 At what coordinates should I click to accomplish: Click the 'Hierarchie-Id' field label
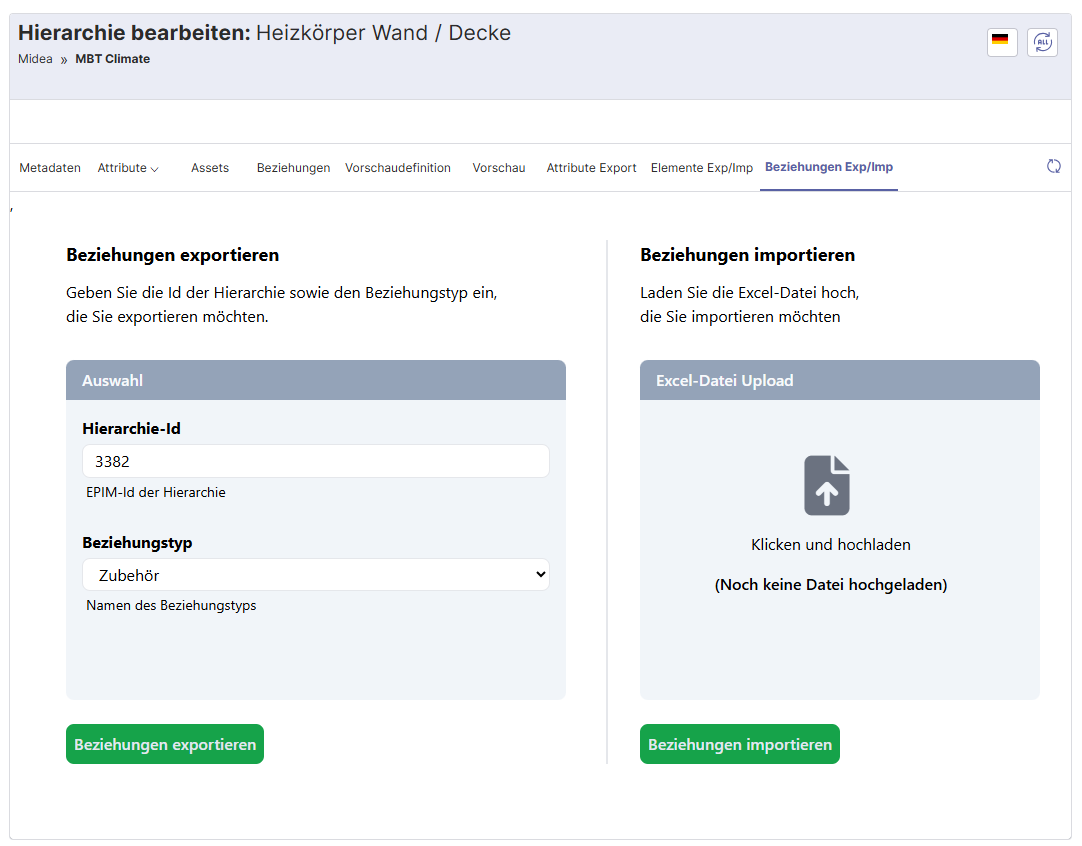(131, 429)
